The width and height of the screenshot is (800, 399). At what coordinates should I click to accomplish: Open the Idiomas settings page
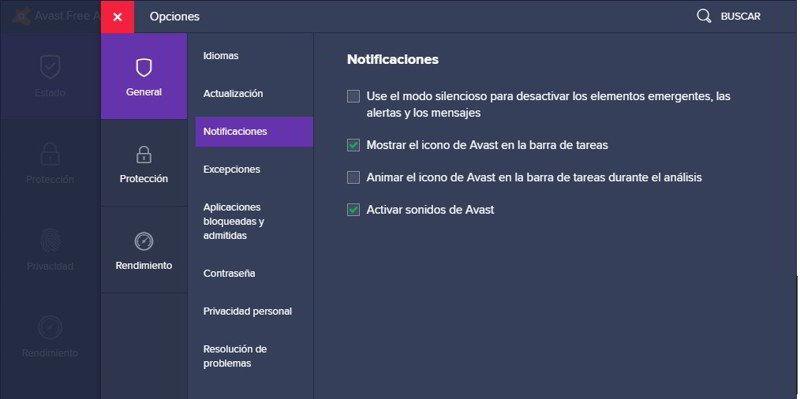pyautogui.click(x=221, y=56)
